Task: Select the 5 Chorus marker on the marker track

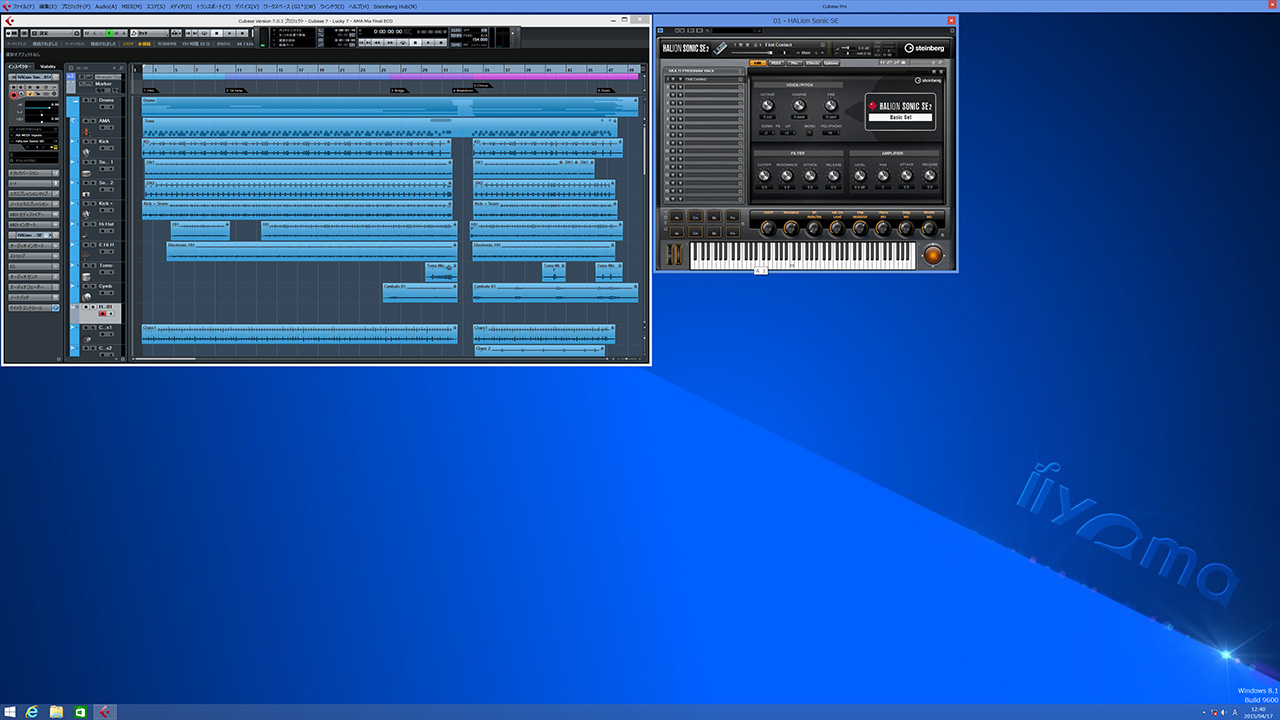Action: pyautogui.click(x=481, y=86)
